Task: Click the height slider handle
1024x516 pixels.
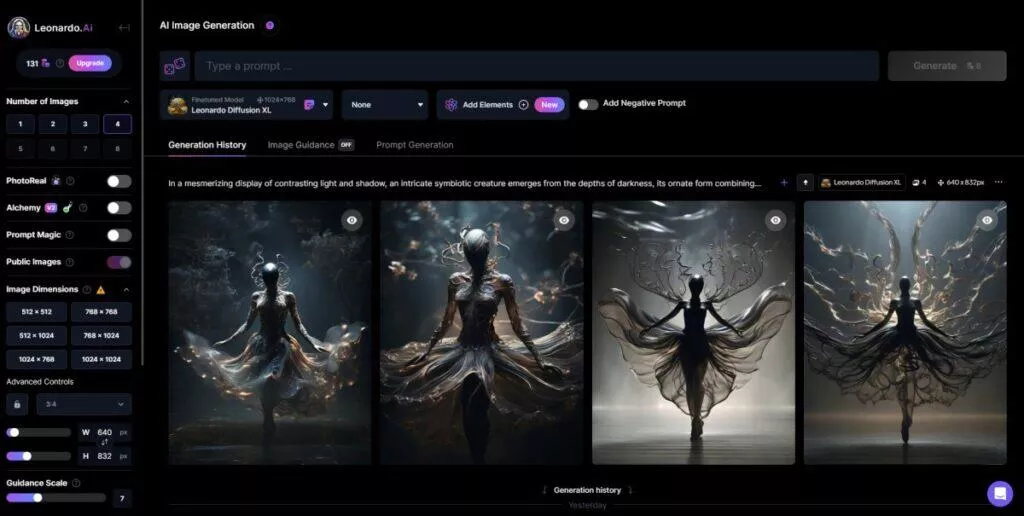Action: point(27,456)
